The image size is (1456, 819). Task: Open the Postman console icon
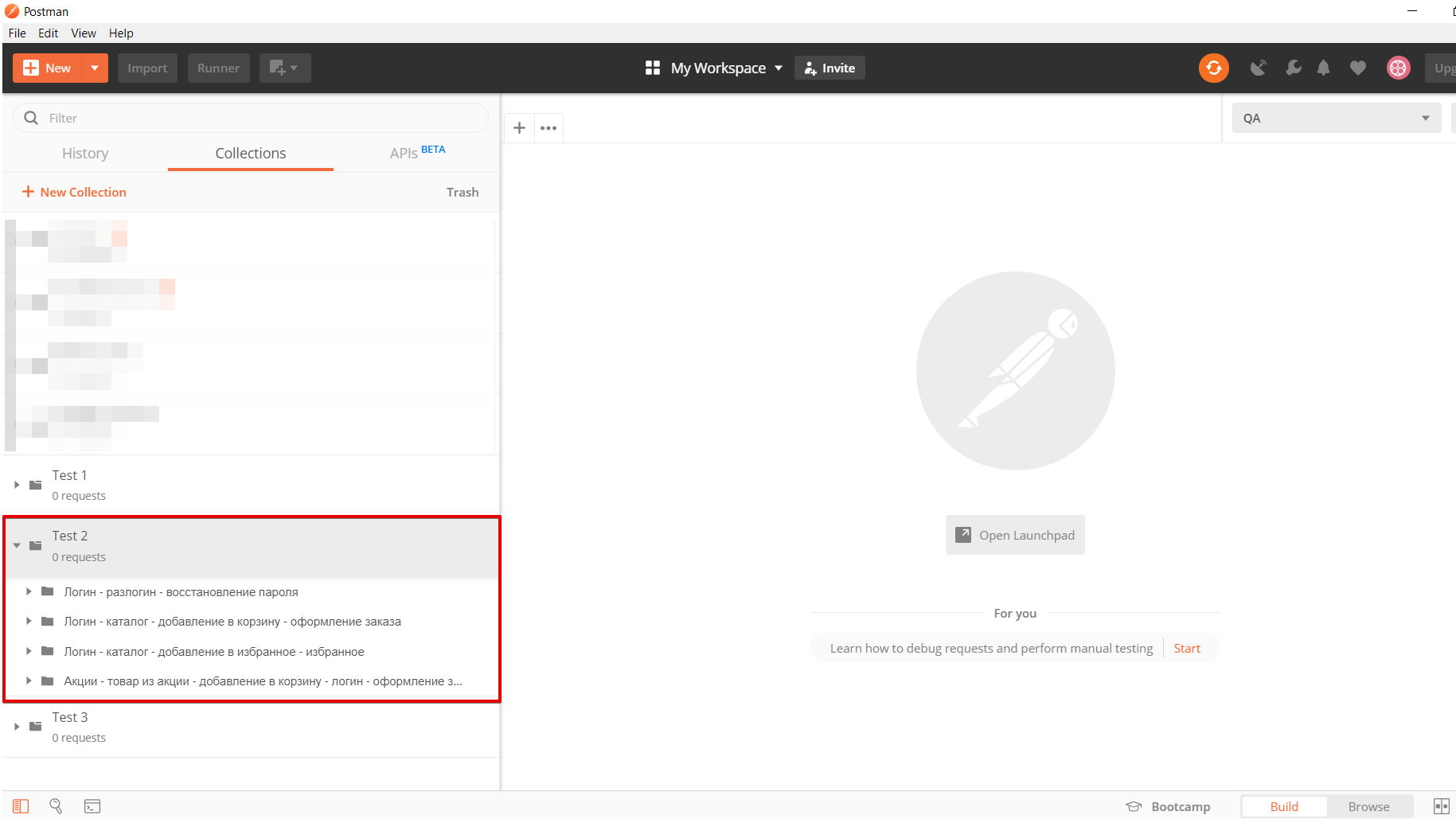pos(92,806)
